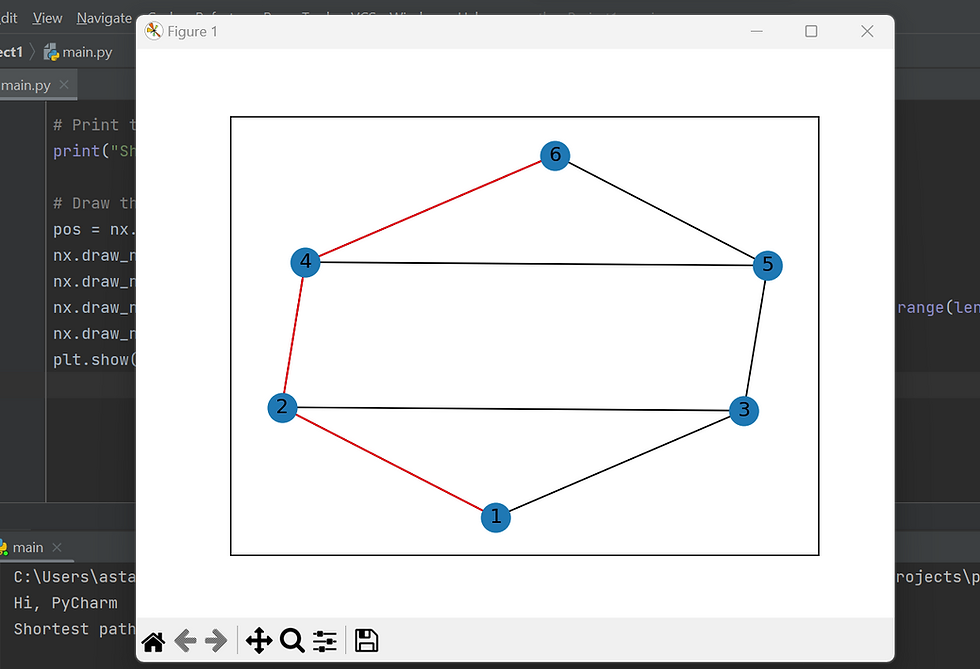
Task: Save the figure using the floppy disk icon
Action: tap(366, 640)
